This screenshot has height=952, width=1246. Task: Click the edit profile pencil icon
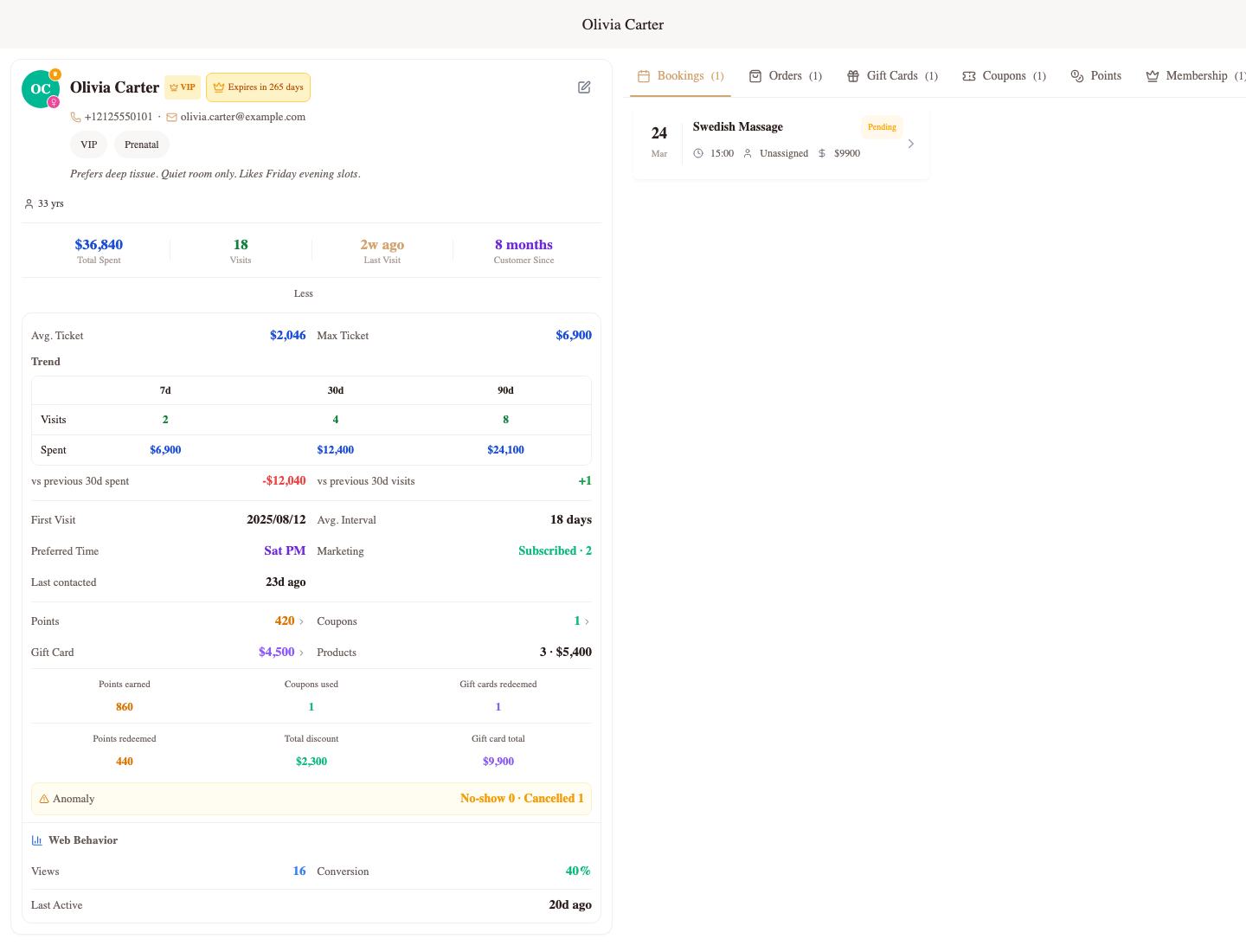coord(584,87)
